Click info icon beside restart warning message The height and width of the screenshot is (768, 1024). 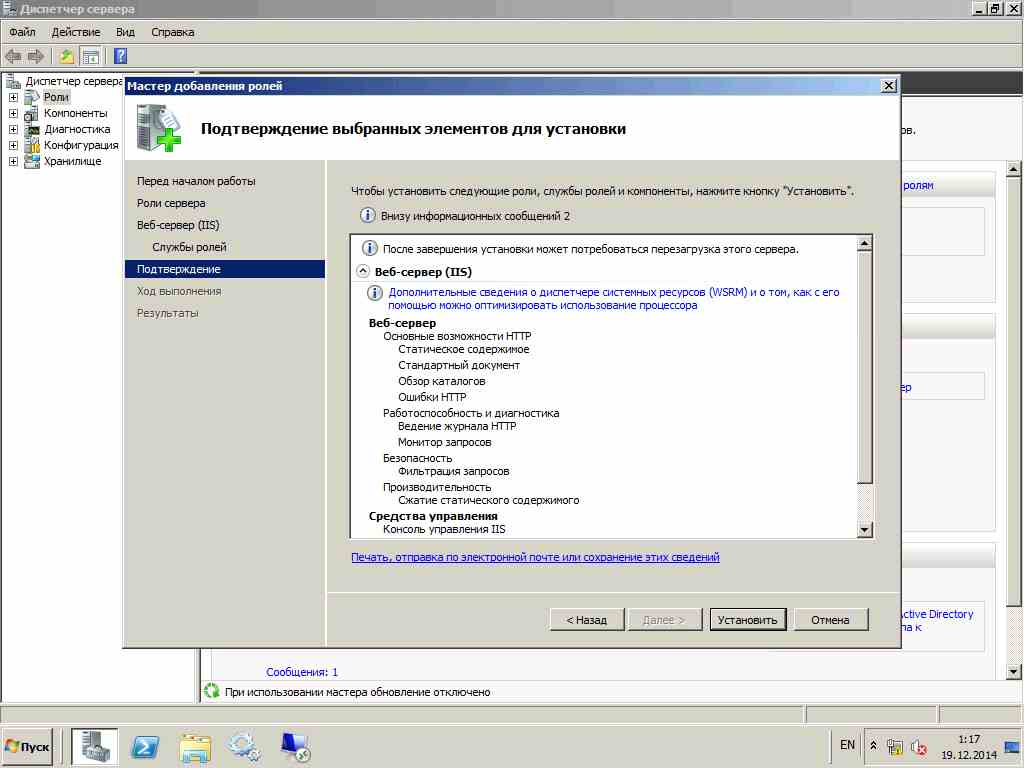(370, 248)
